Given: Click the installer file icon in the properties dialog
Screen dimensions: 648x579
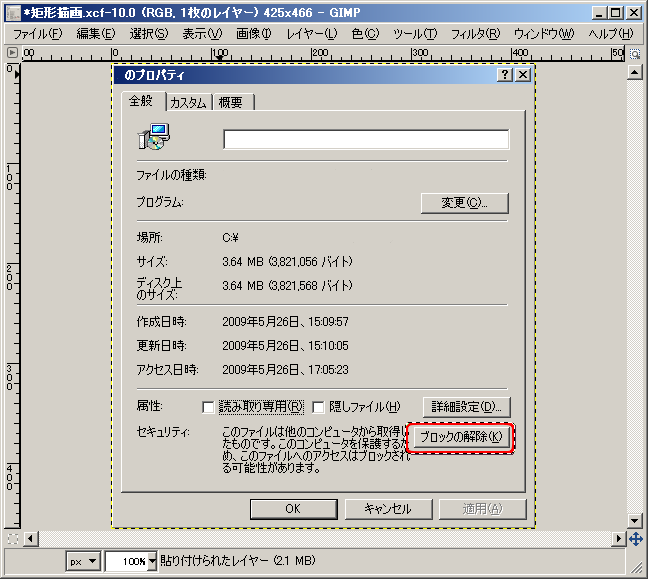Looking at the screenshot, I should coord(154,137).
